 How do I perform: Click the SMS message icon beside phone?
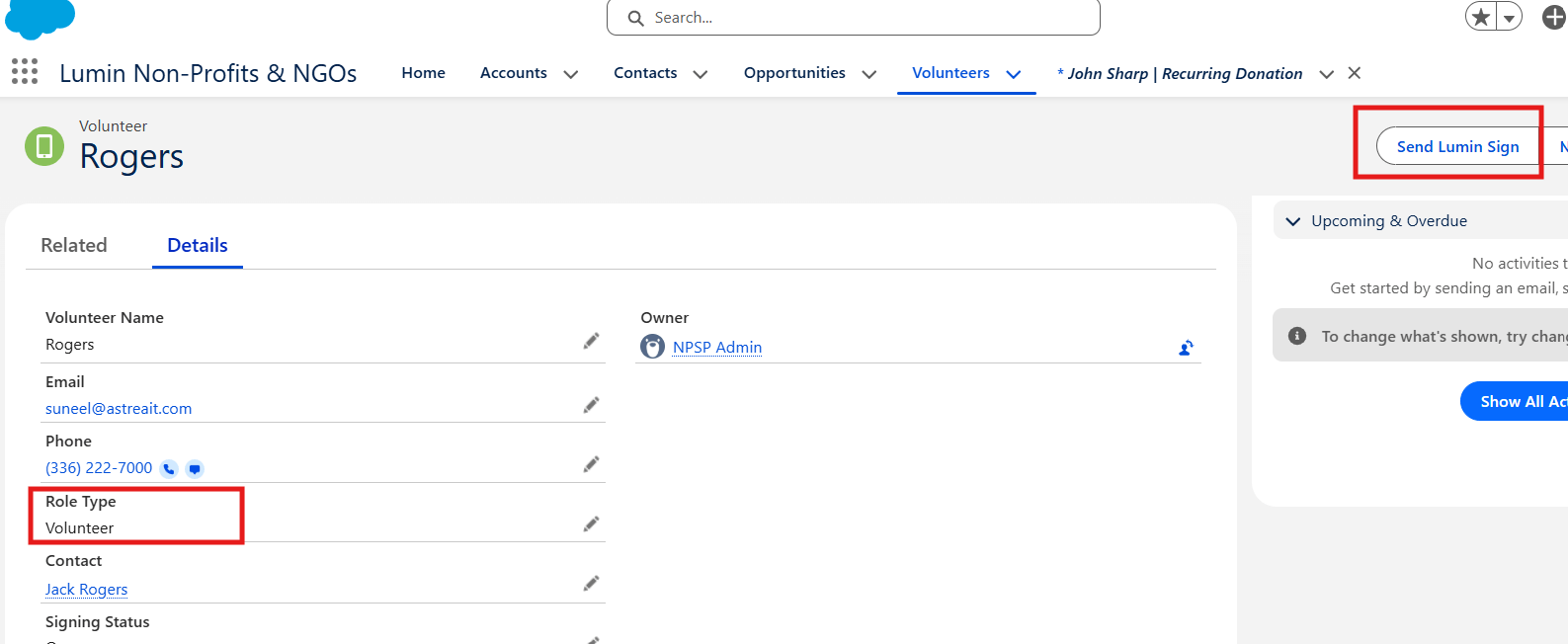point(195,468)
